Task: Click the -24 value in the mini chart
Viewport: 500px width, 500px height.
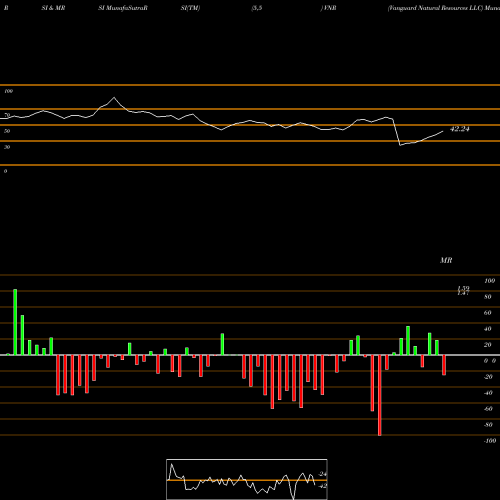Action: [x=322, y=474]
